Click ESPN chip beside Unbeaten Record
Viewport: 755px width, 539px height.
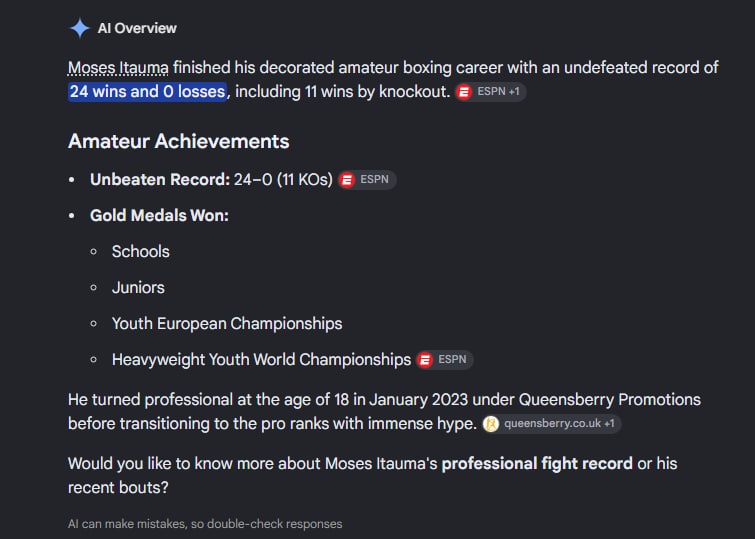367,180
